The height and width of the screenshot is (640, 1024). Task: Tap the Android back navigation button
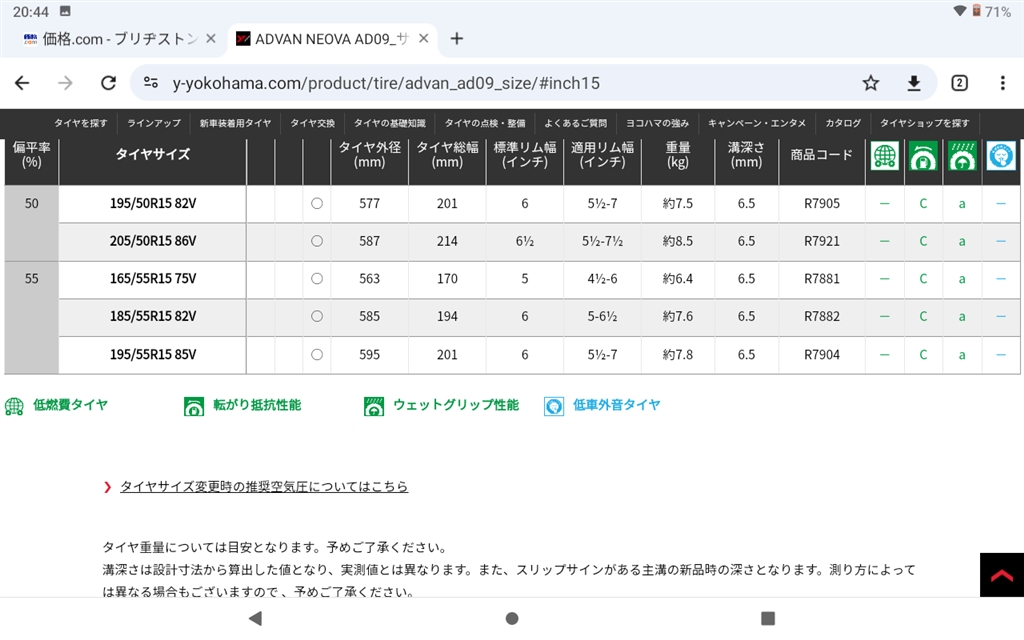(x=255, y=618)
